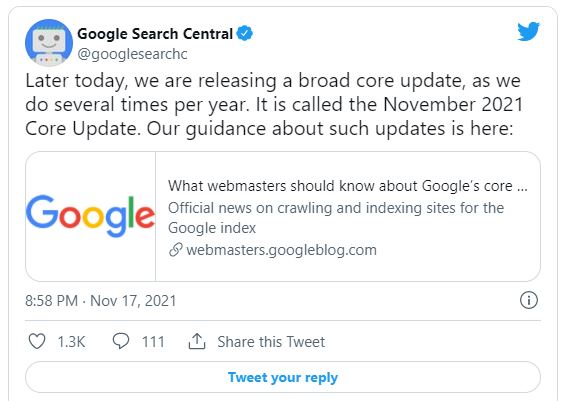Click the blue verified badge icon
Image resolution: width=572 pixels, height=401 pixels.
coord(244,34)
